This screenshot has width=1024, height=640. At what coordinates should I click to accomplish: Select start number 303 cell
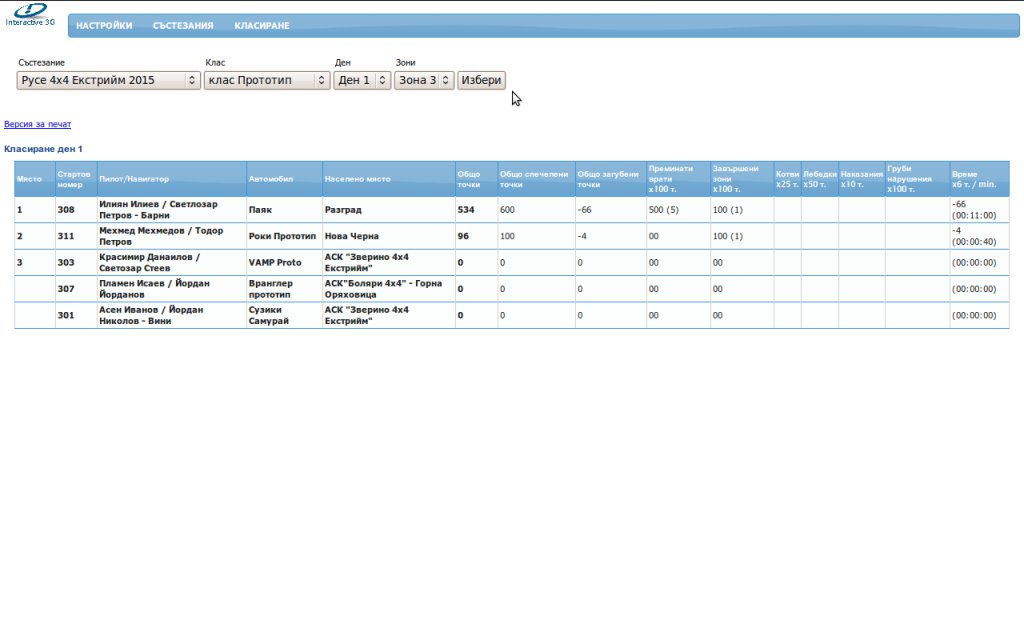pos(76,263)
